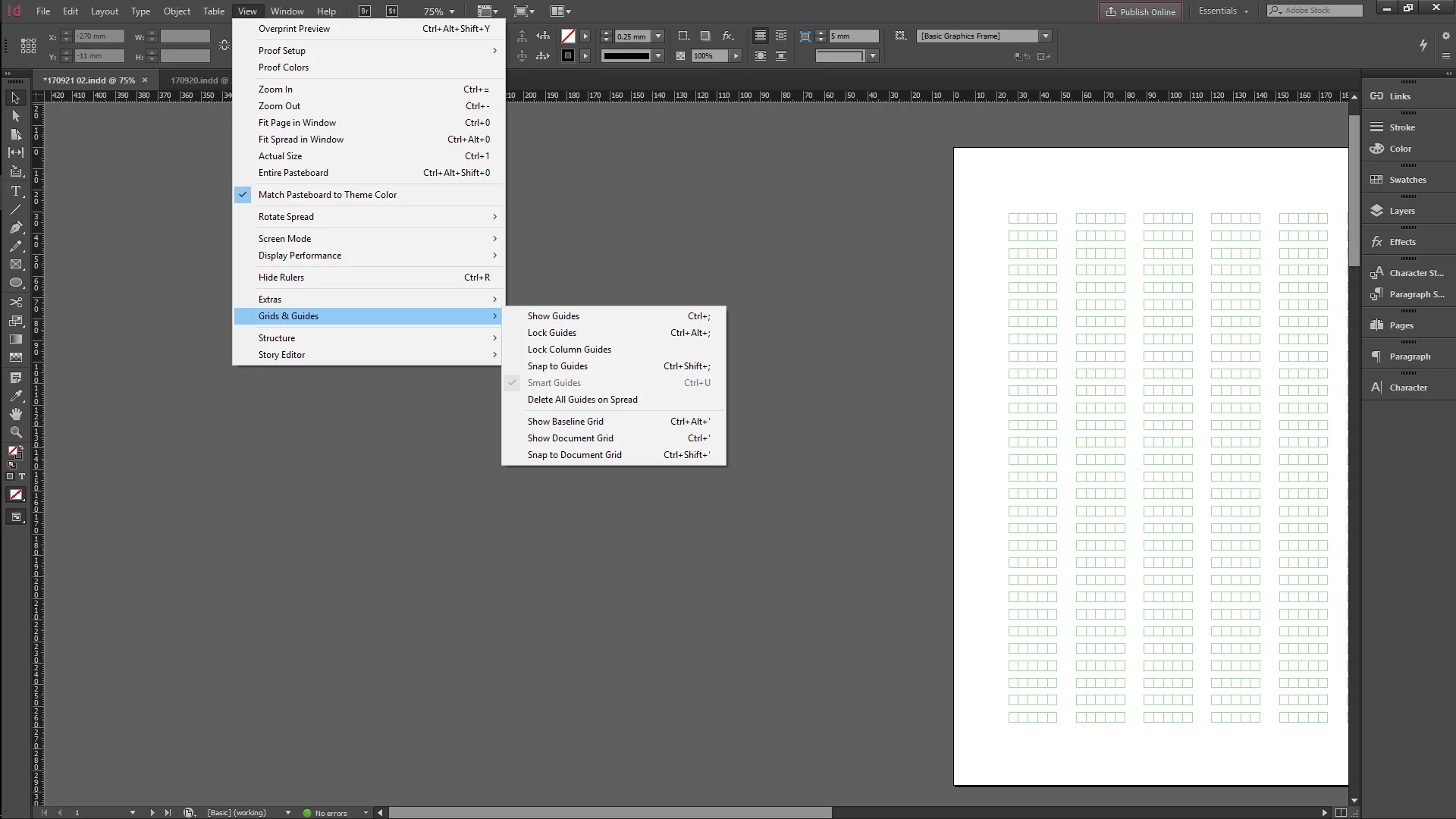The height and width of the screenshot is (819, 1456).
Task: Select the Type tool in toolbox
Action: 15,191
